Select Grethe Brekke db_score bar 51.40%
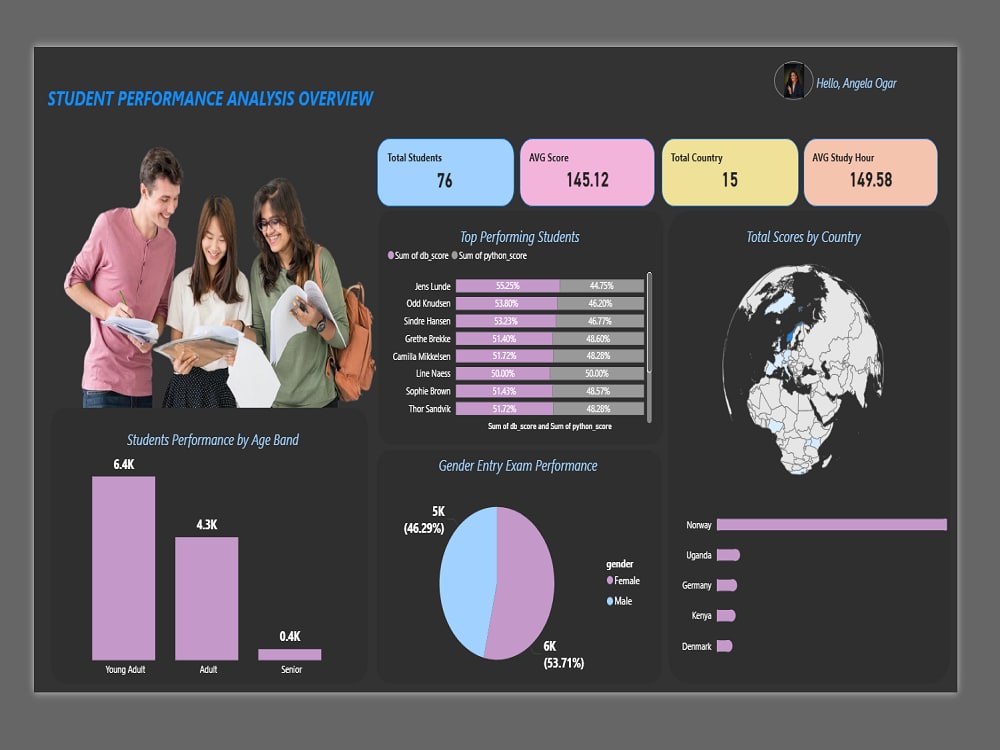This screenshot has width=1000, height=750. point(504,339)
